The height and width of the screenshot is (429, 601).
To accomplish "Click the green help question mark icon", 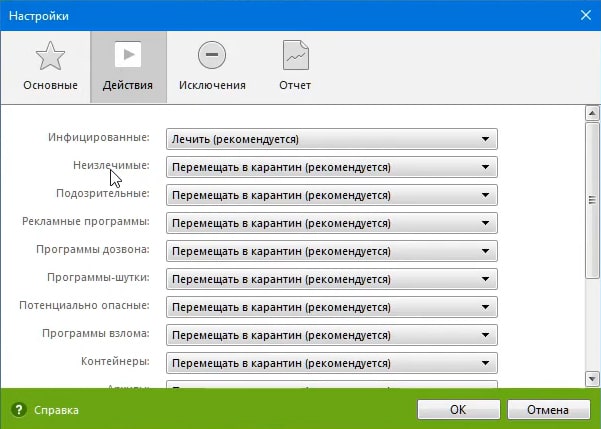I will 18,410.
